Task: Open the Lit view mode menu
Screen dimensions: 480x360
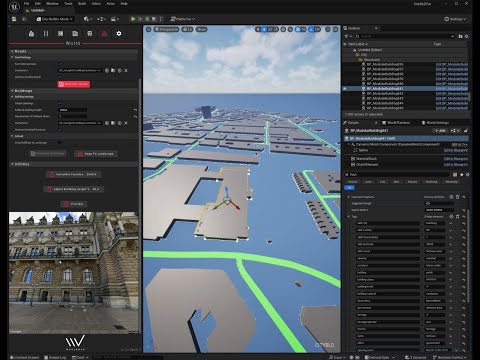Action: click(x=188, y=29)
